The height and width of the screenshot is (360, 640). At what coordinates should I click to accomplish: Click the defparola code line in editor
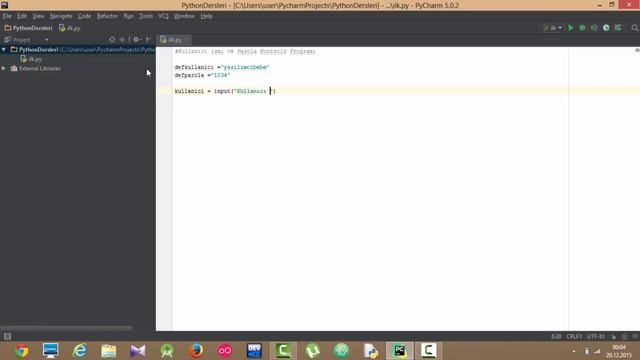point(202,75)
